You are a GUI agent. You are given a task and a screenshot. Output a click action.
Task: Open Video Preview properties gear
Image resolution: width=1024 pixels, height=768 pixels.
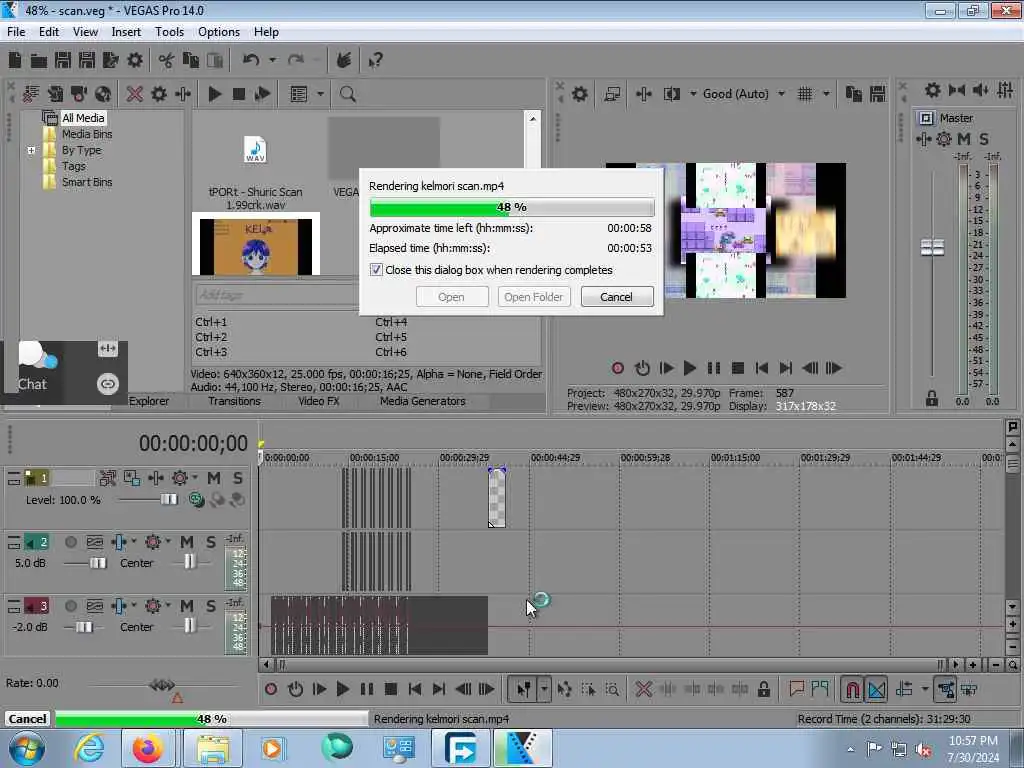coord(580,94)
